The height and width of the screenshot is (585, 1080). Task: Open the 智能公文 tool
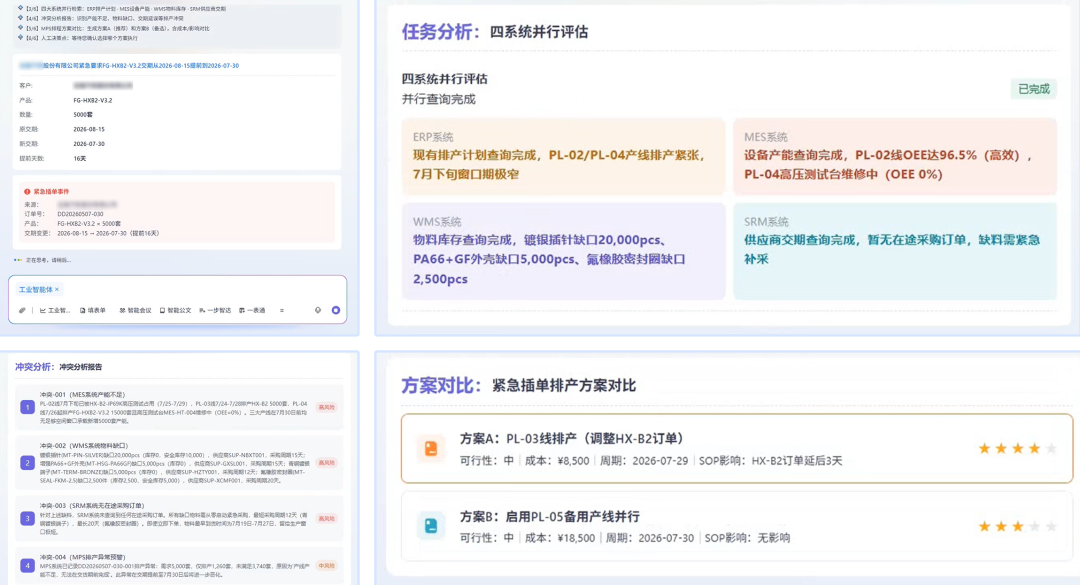tap(176, 310)
